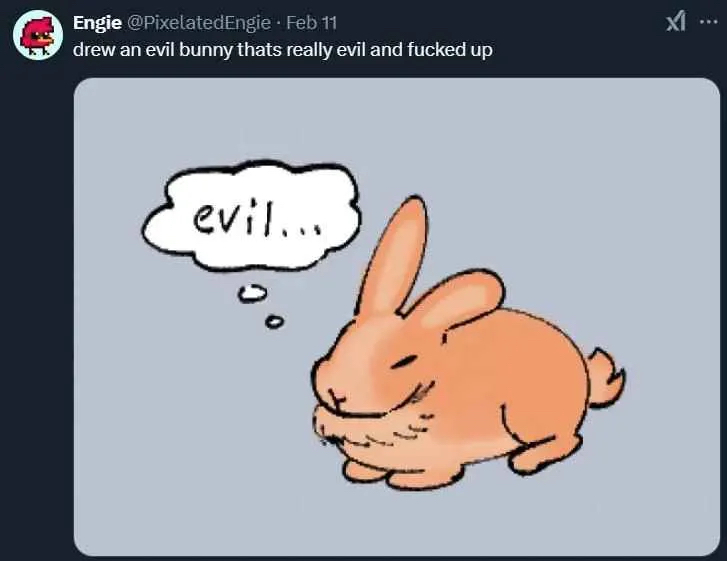Open Engie's red pixel bird avatar
Image resolution: width=727 pixels, height=561 pixels.
[38, 35]
